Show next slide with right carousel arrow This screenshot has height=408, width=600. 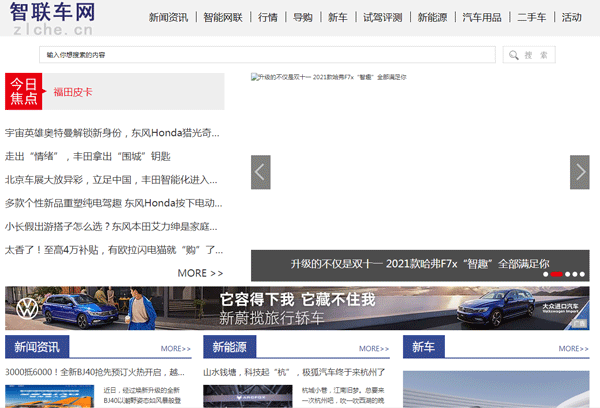[580, 172]
